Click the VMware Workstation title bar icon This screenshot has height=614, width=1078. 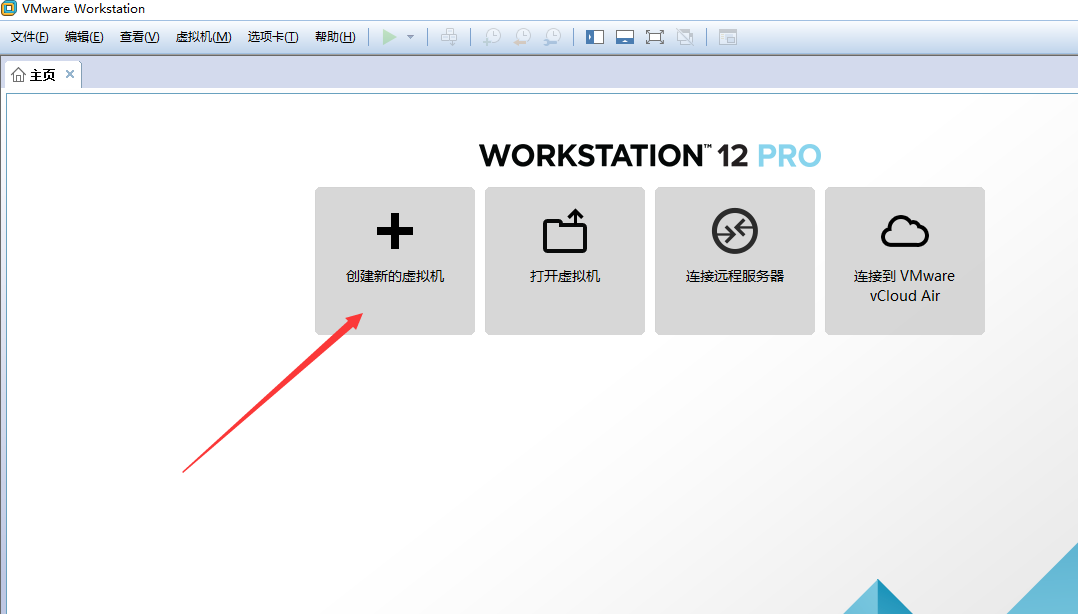(9, 8)
